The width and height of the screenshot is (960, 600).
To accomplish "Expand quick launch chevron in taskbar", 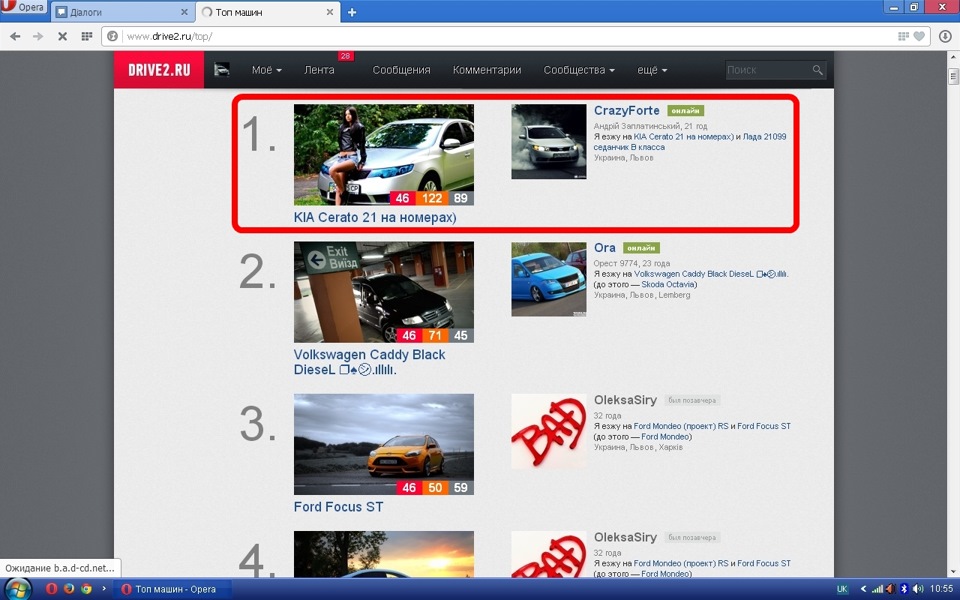I will coord(104,589).
